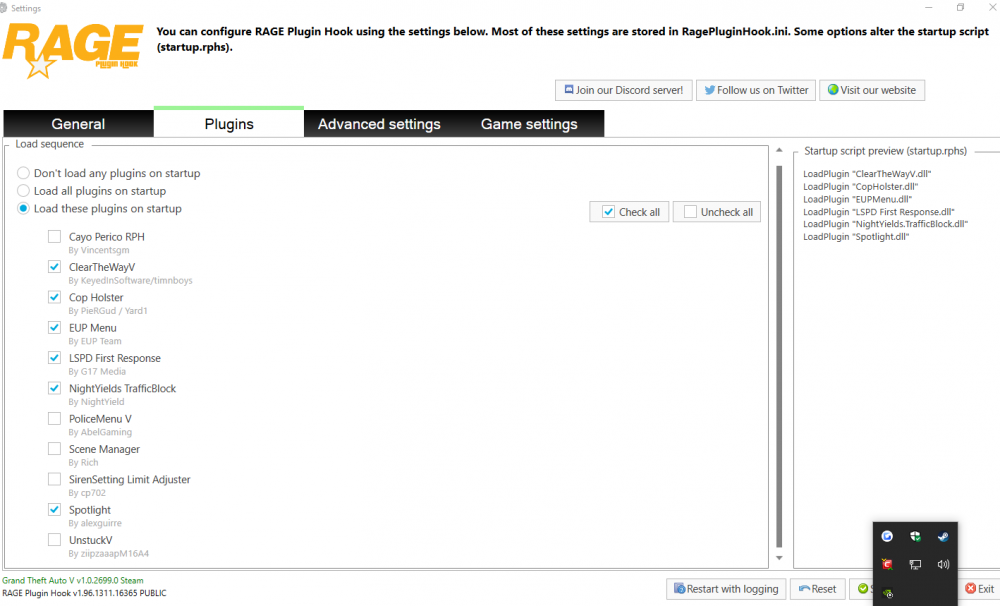
Task: Click LoadPlugin "EUPMenu.dll" script line
Action: tap(858, 199)
